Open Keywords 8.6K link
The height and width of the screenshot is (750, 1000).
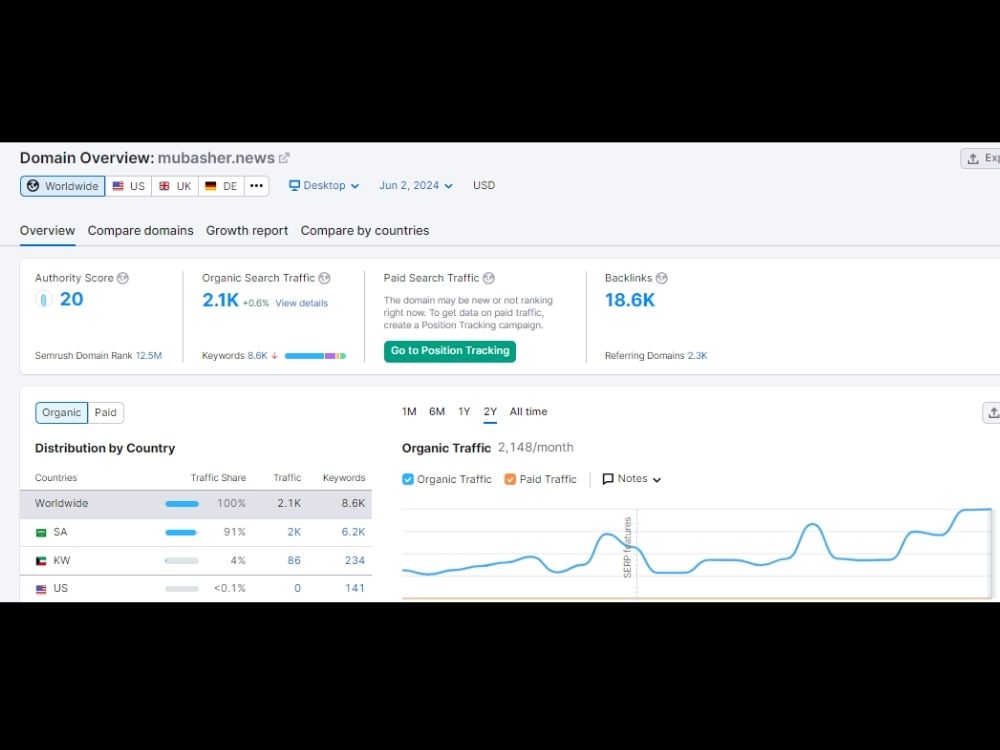point(258,356)
